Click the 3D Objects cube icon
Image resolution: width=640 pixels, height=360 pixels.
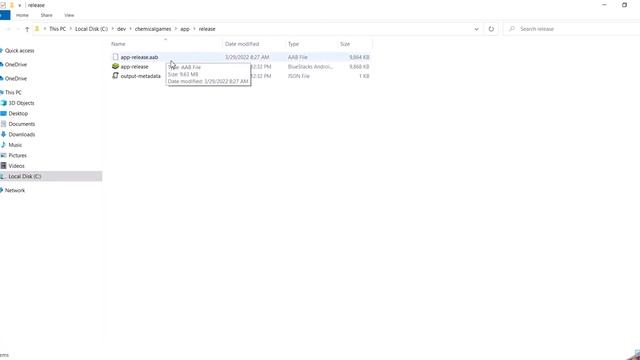pos(4,103)
